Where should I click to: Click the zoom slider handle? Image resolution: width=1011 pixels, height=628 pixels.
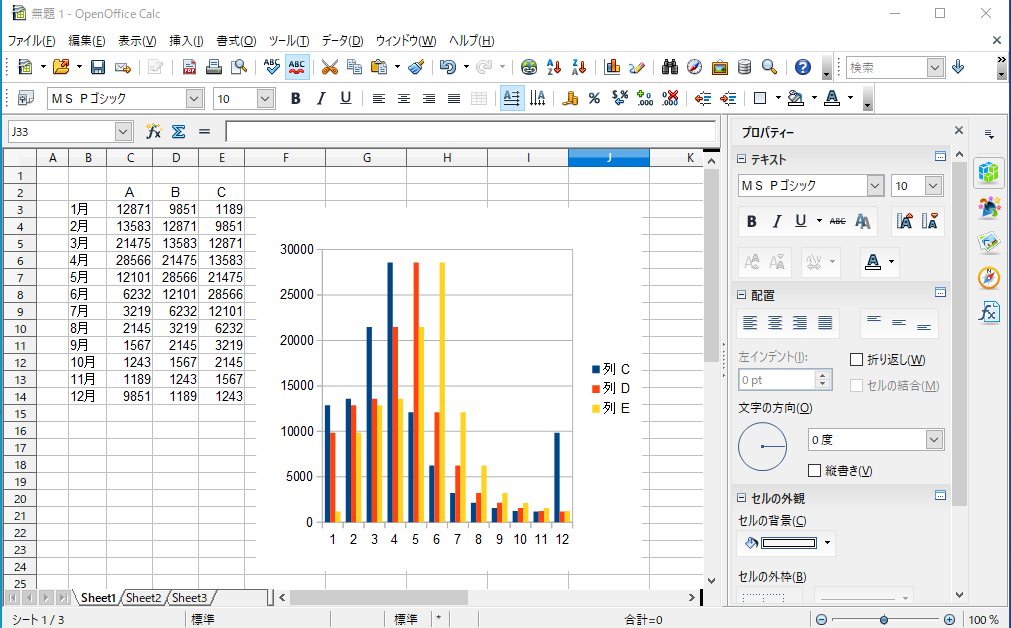point(884,620)
